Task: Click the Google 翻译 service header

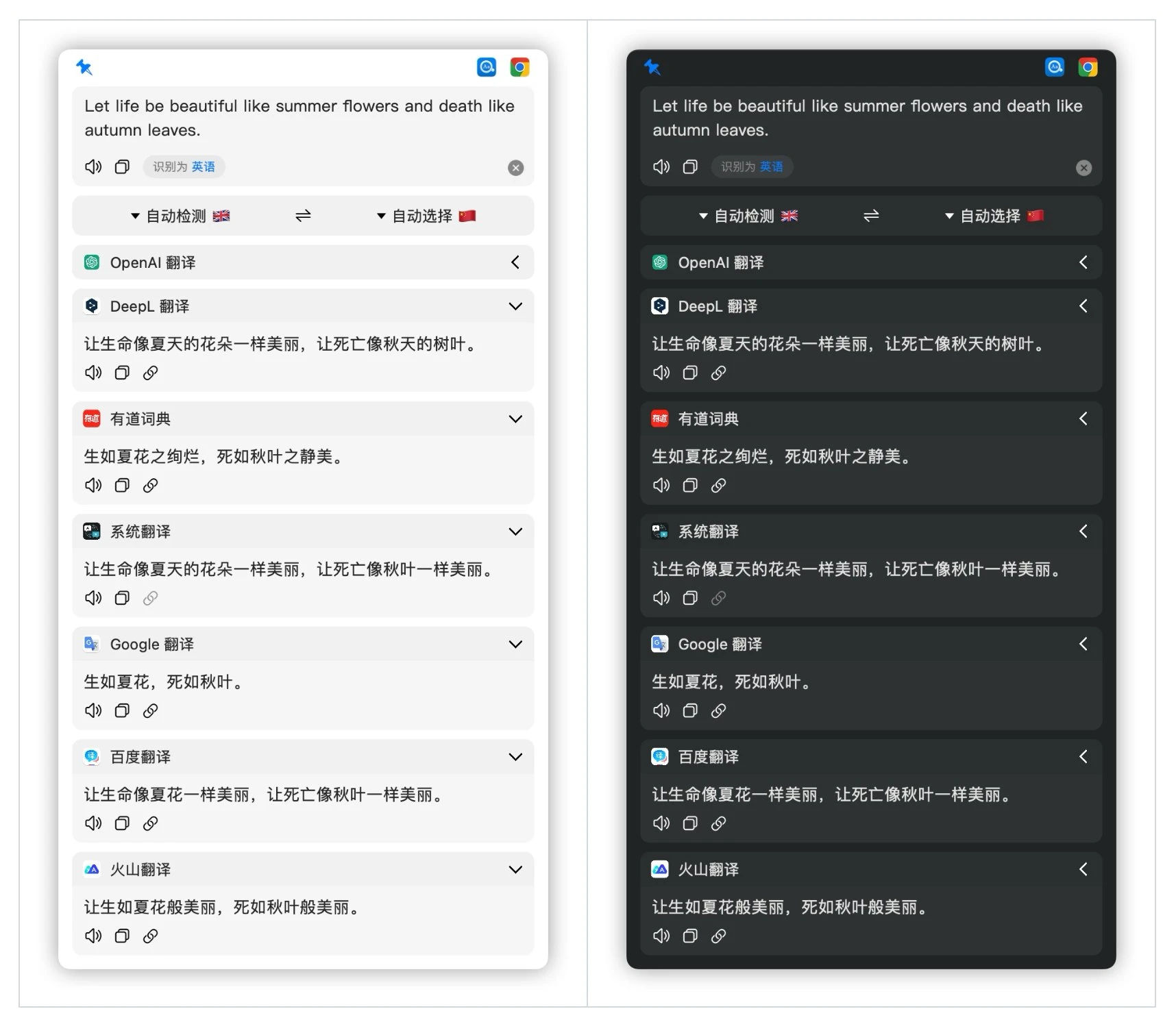Action: [151, 644]
